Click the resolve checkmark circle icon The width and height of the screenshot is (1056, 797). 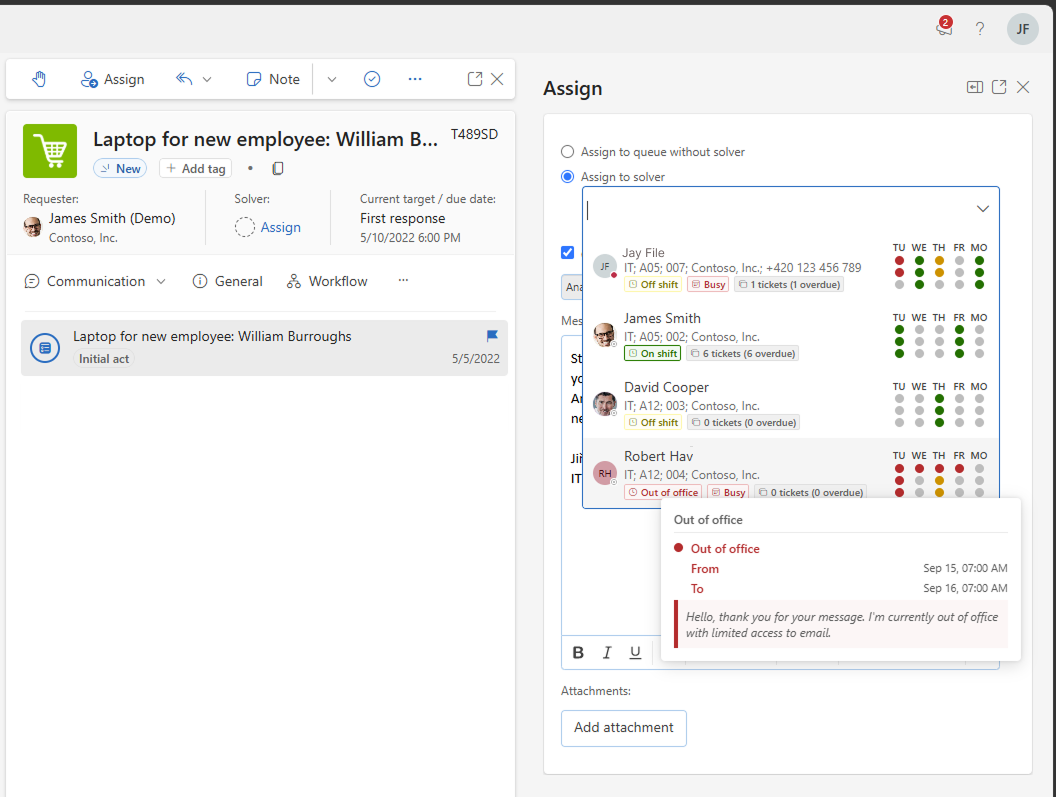click(372, 79)
